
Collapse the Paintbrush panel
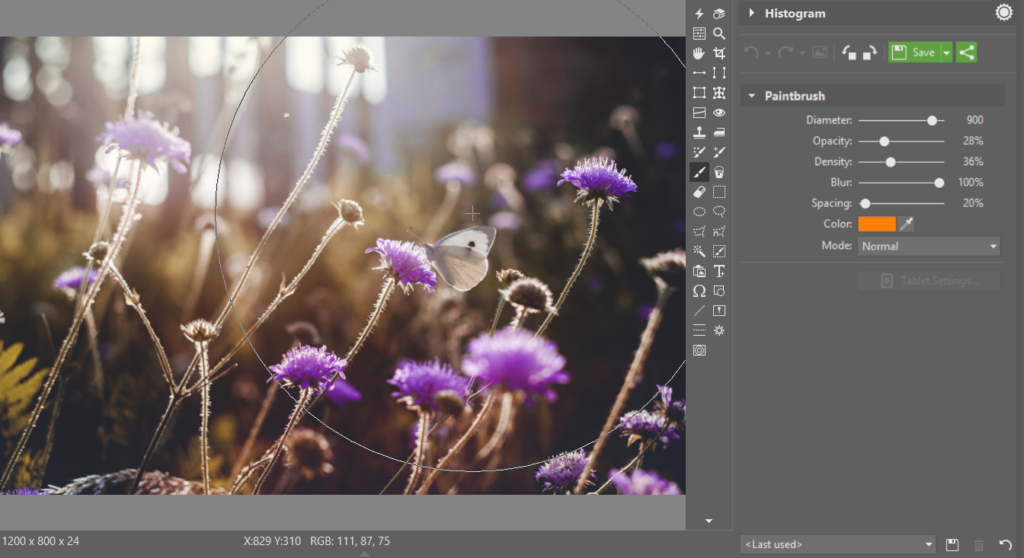(751, 96)
